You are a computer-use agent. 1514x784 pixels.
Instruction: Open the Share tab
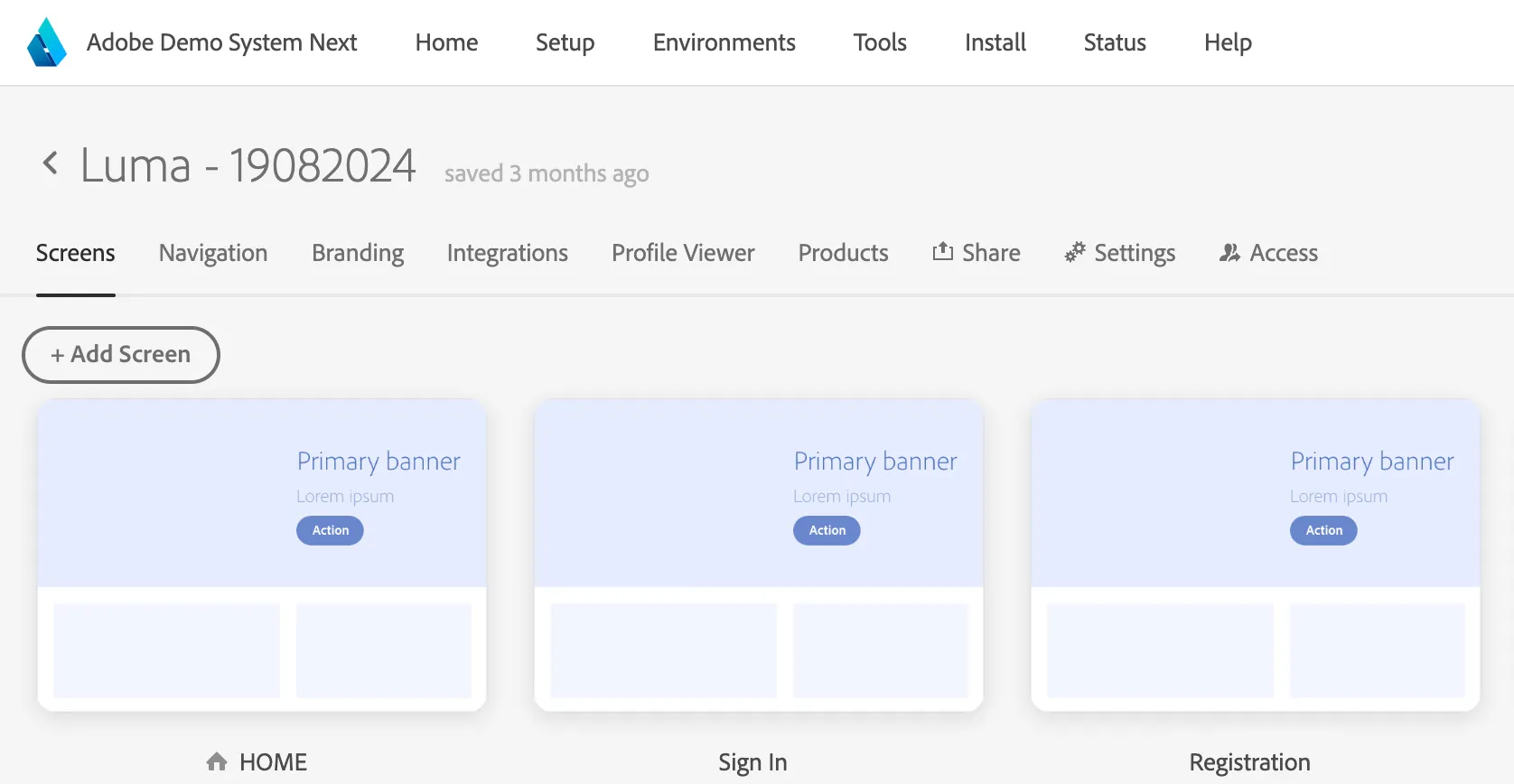pos(977,253)
